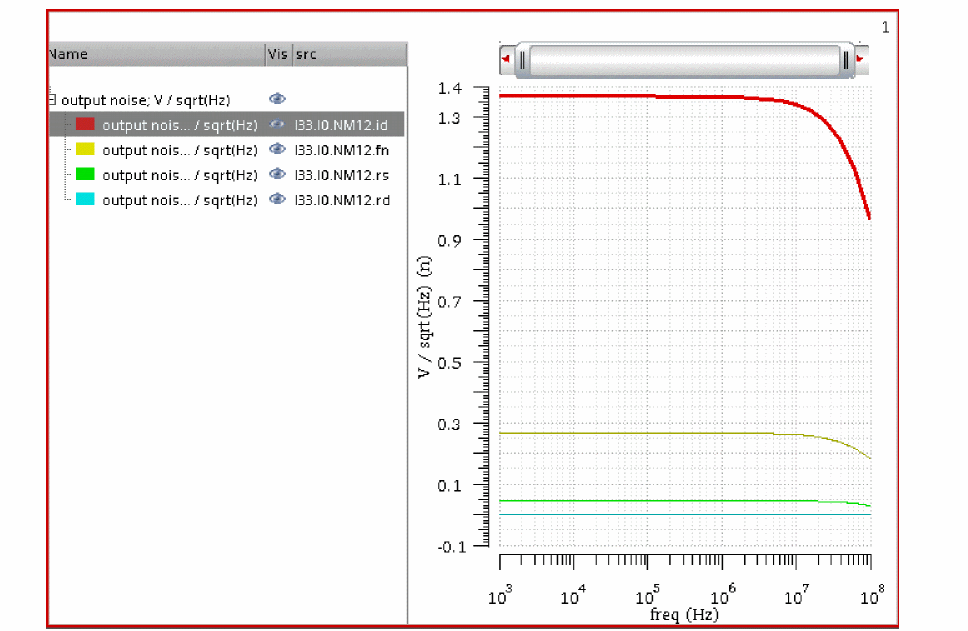Click the left red arrow of zoom scrollbar
Screen dimensions: 968x631
pyautogui.click(x=506, y=60)
